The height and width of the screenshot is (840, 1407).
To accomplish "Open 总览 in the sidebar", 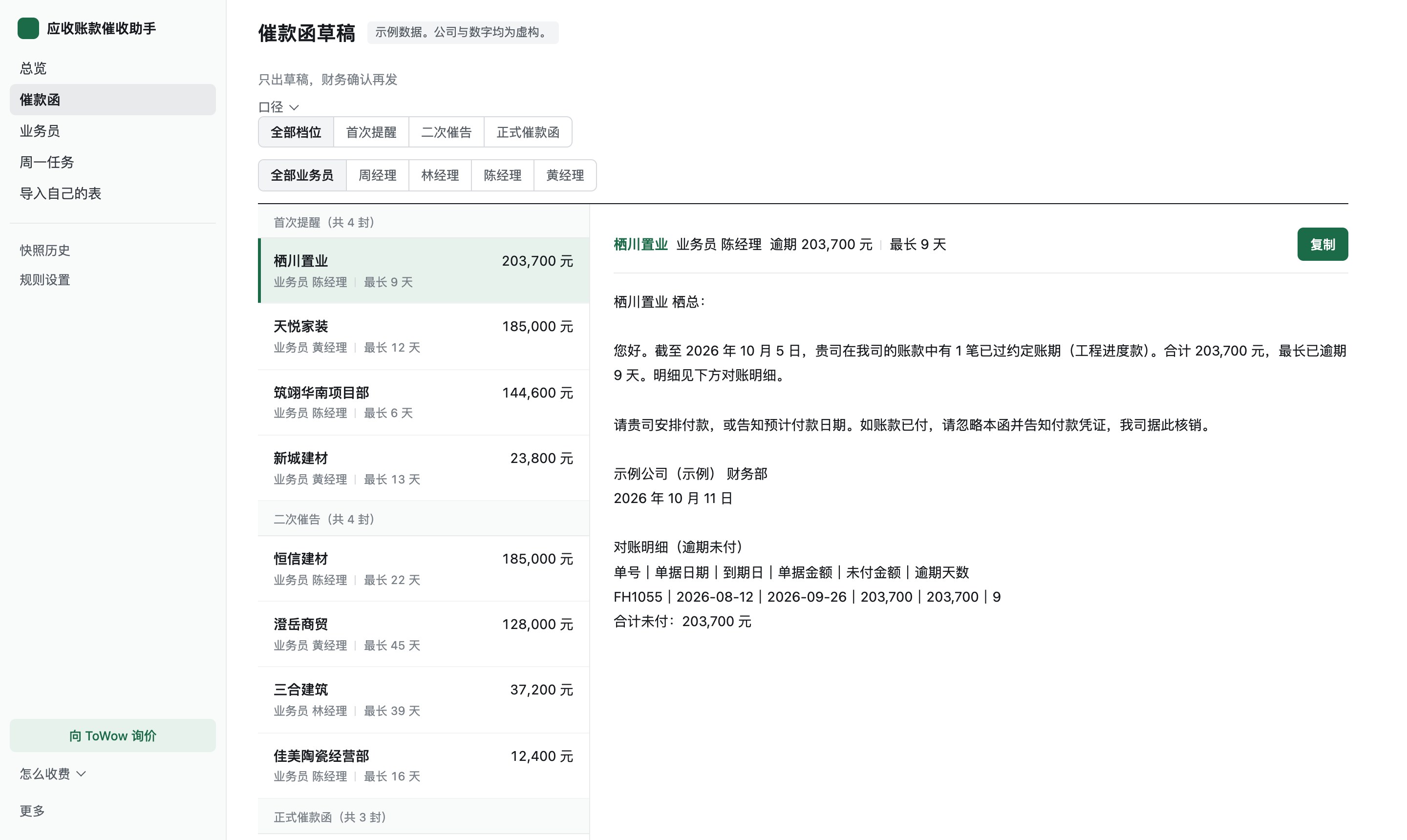I will point(113,68).
